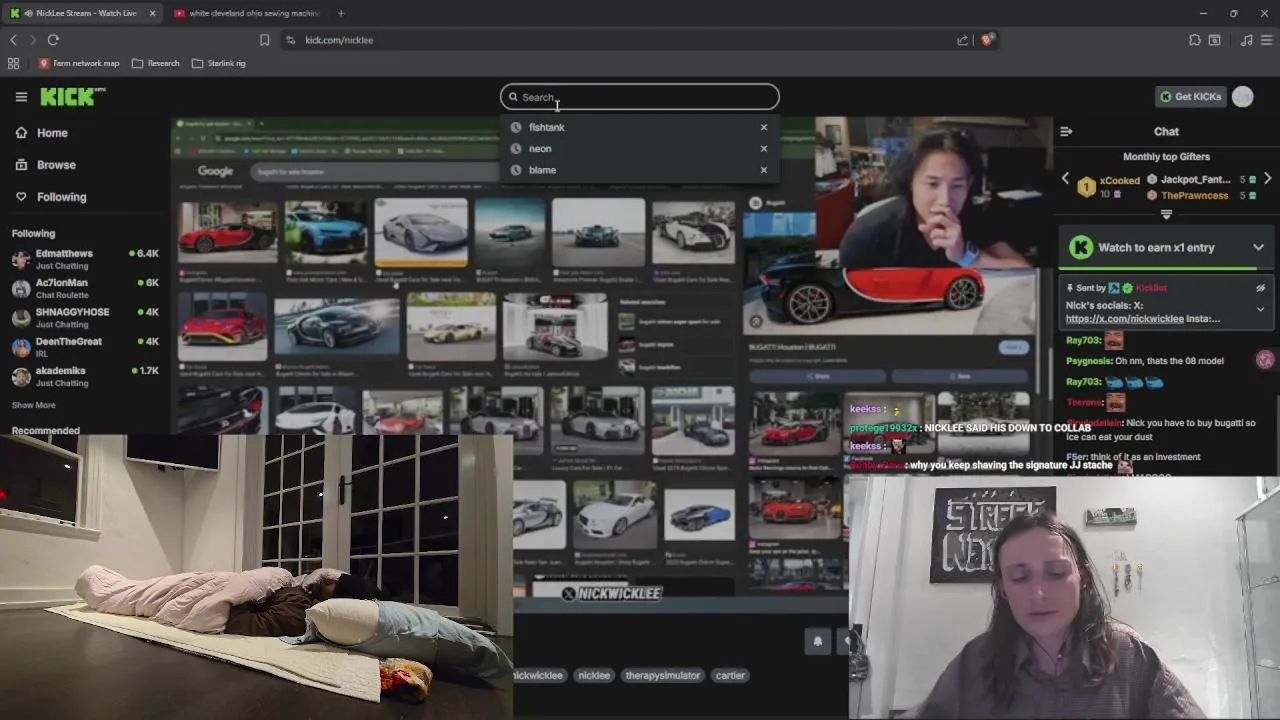Viewport: 1280px width, 720px height.
Task: Open the browser apps grid icon
Action: (x=13, y=63)
